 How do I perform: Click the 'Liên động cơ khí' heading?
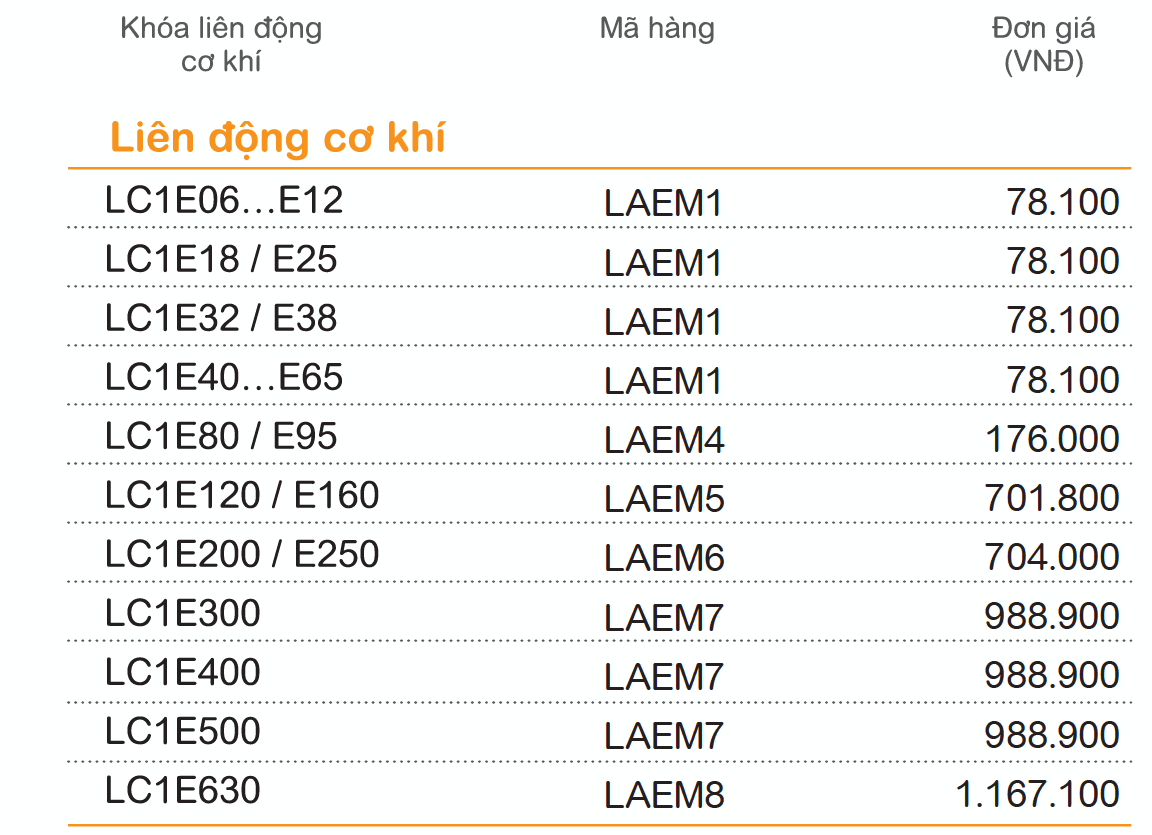(x=278, y=137)
